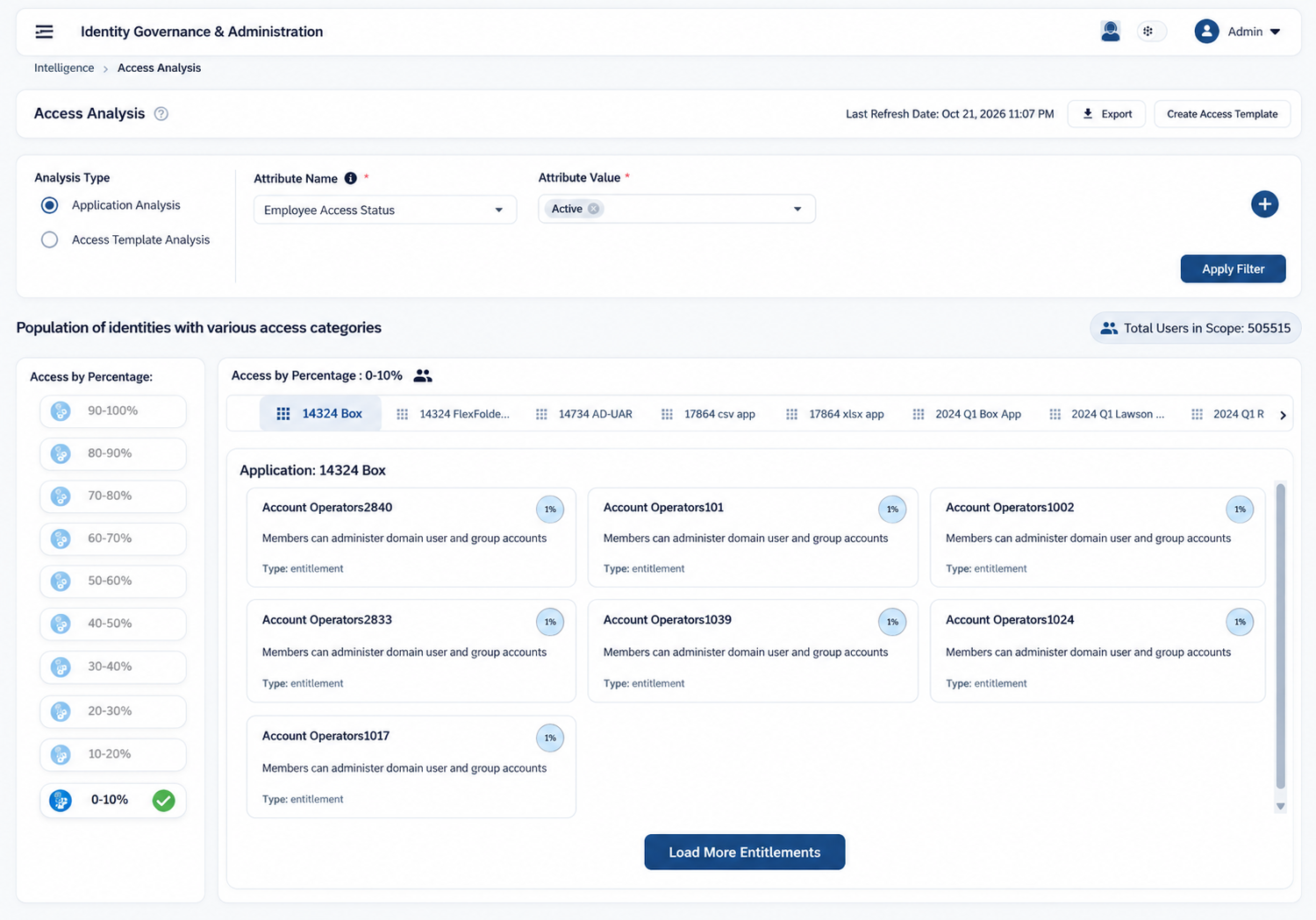Click Load More Entitlements button
The height and width of the screenshot is (920, 1316).
tap(745, 852)
